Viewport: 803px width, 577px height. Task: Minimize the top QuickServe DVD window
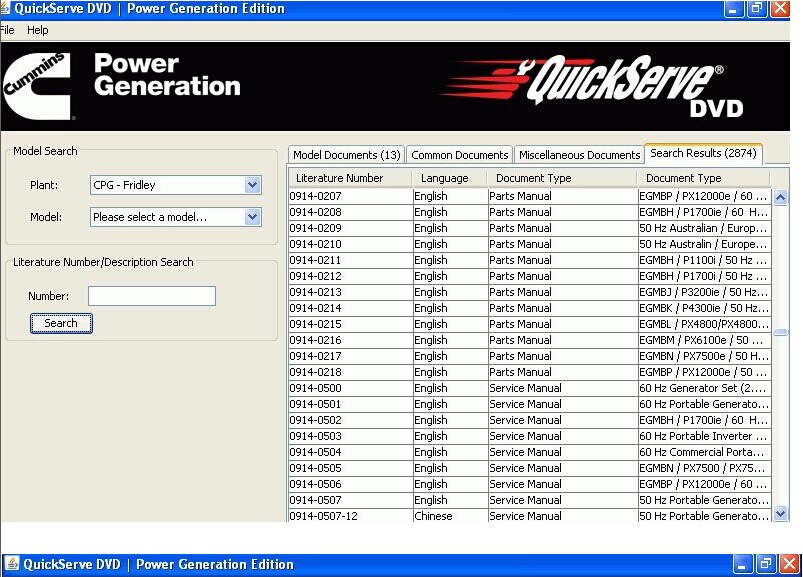coord(733,9)
